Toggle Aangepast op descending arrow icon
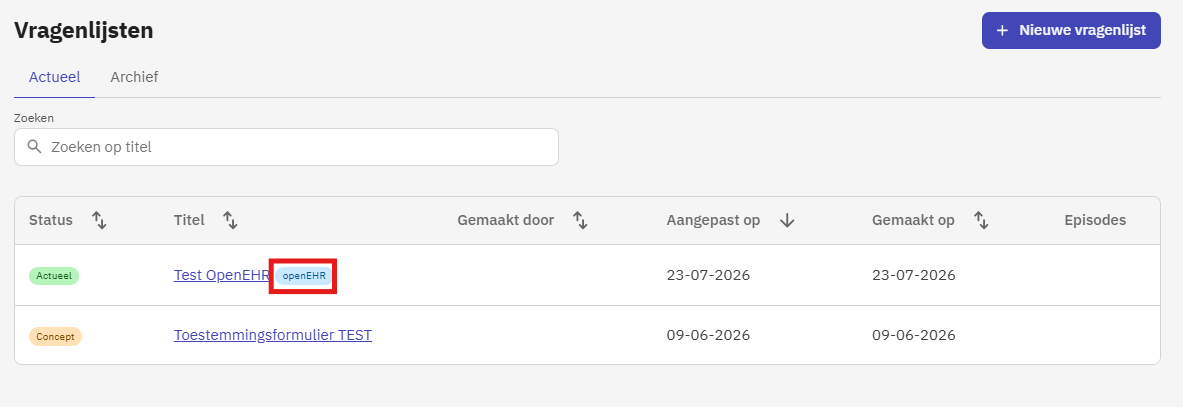 (787, 220)
